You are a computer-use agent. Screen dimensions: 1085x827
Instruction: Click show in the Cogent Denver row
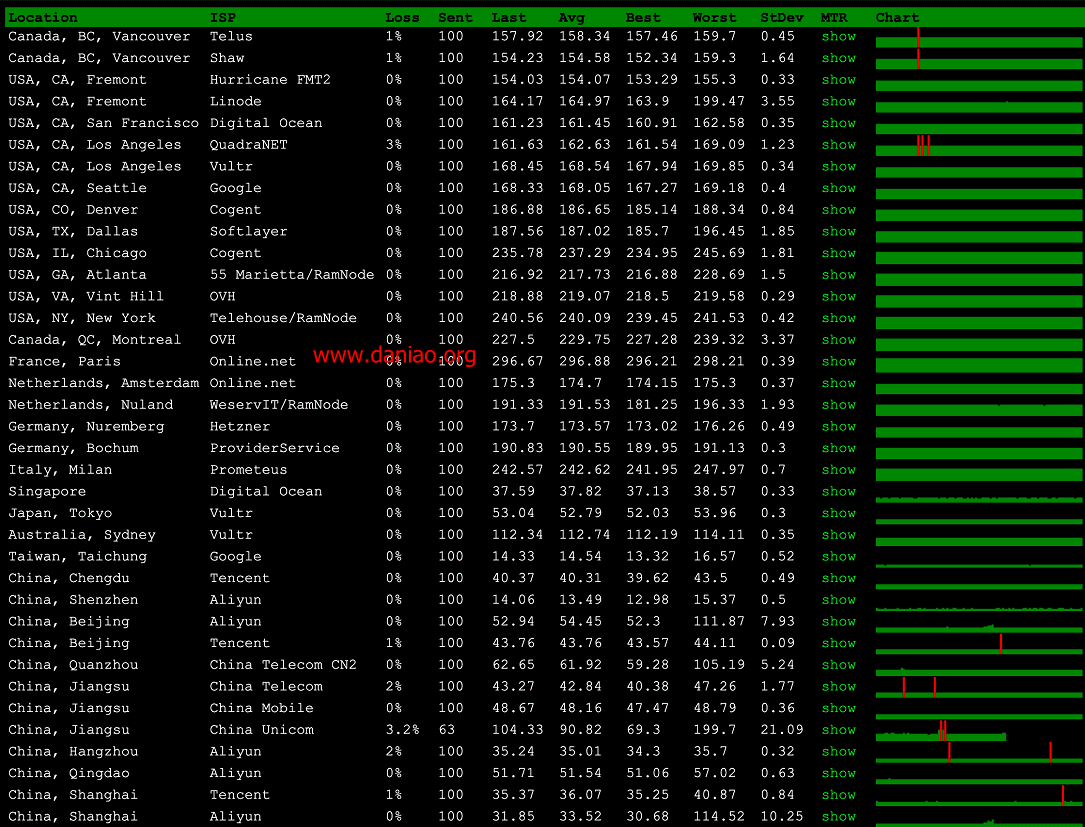[839, 210]
